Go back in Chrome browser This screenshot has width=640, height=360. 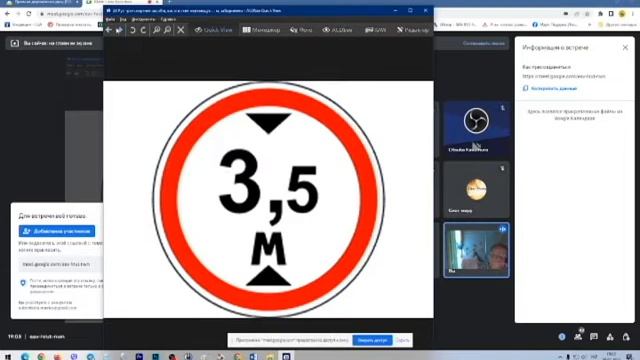click(7, 13)
